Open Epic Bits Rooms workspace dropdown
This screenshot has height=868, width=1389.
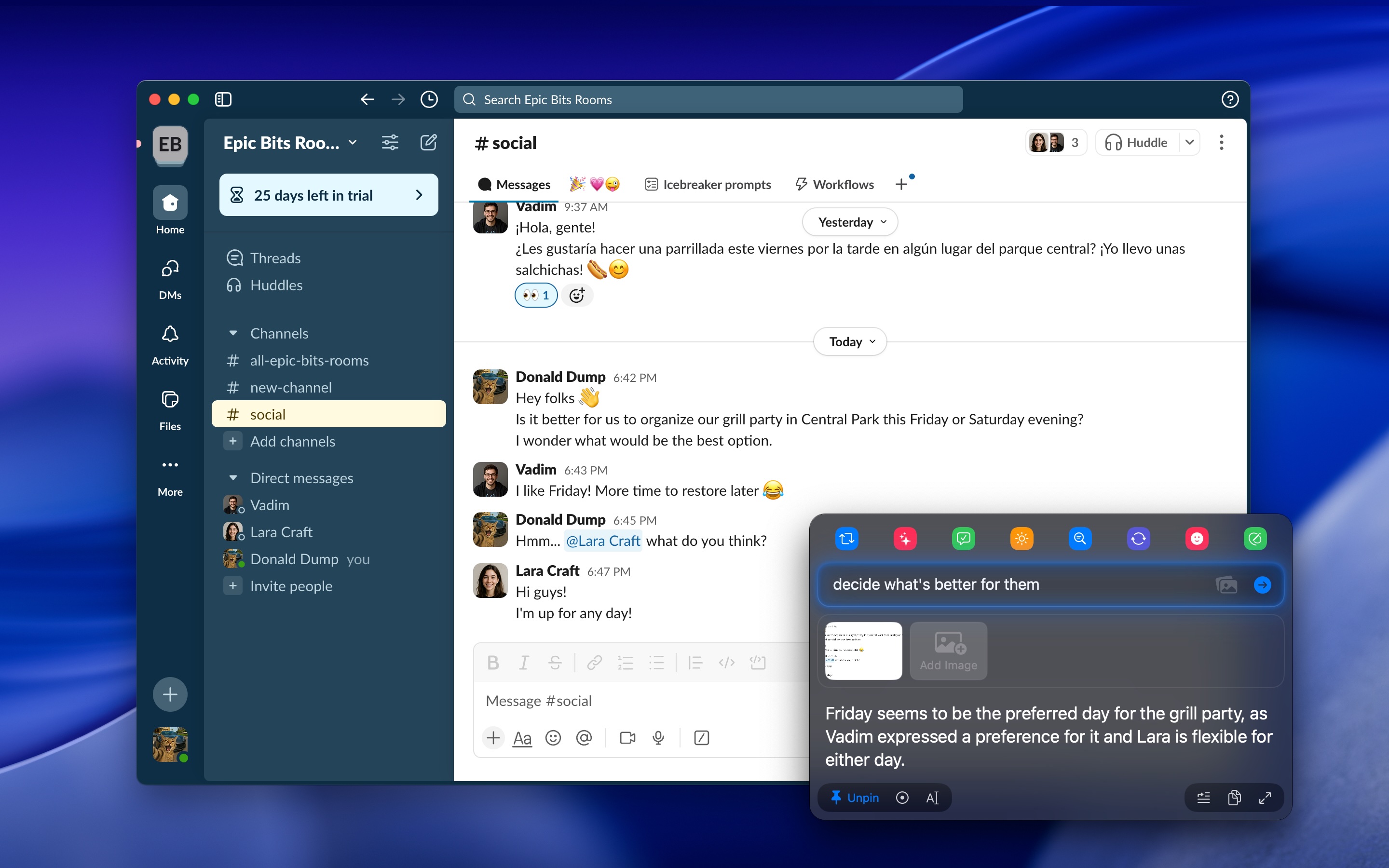pos(290,142)
